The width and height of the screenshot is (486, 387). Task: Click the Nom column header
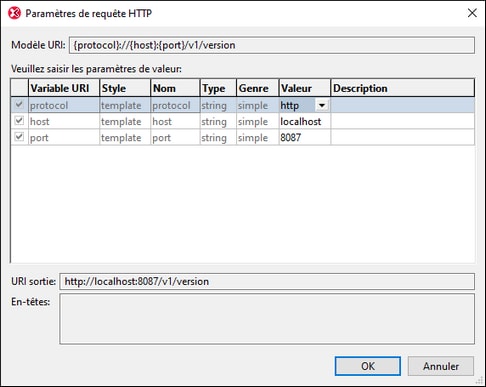coord(175,88)
